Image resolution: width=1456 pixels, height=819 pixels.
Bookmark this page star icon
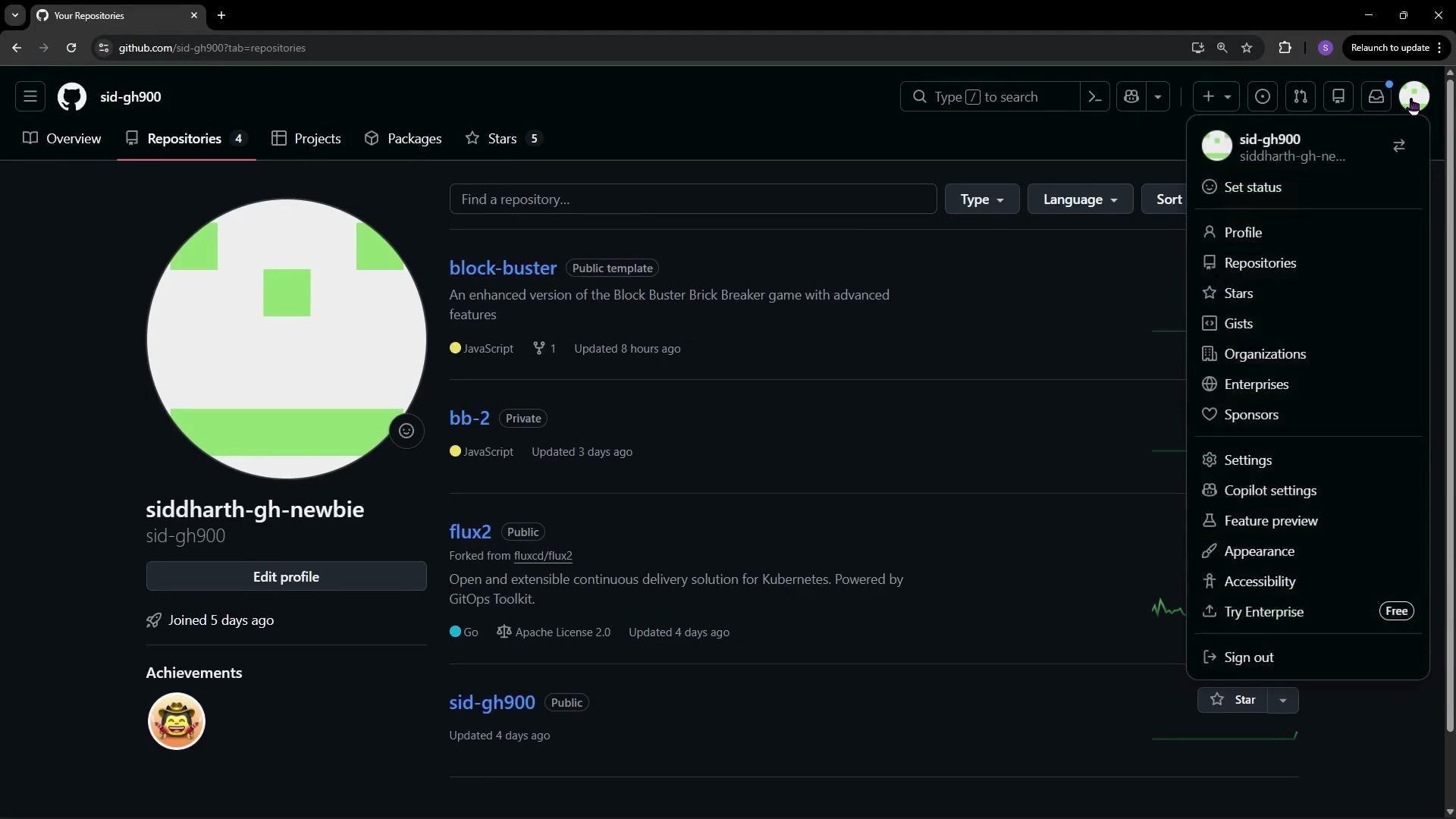(1247, 47)
